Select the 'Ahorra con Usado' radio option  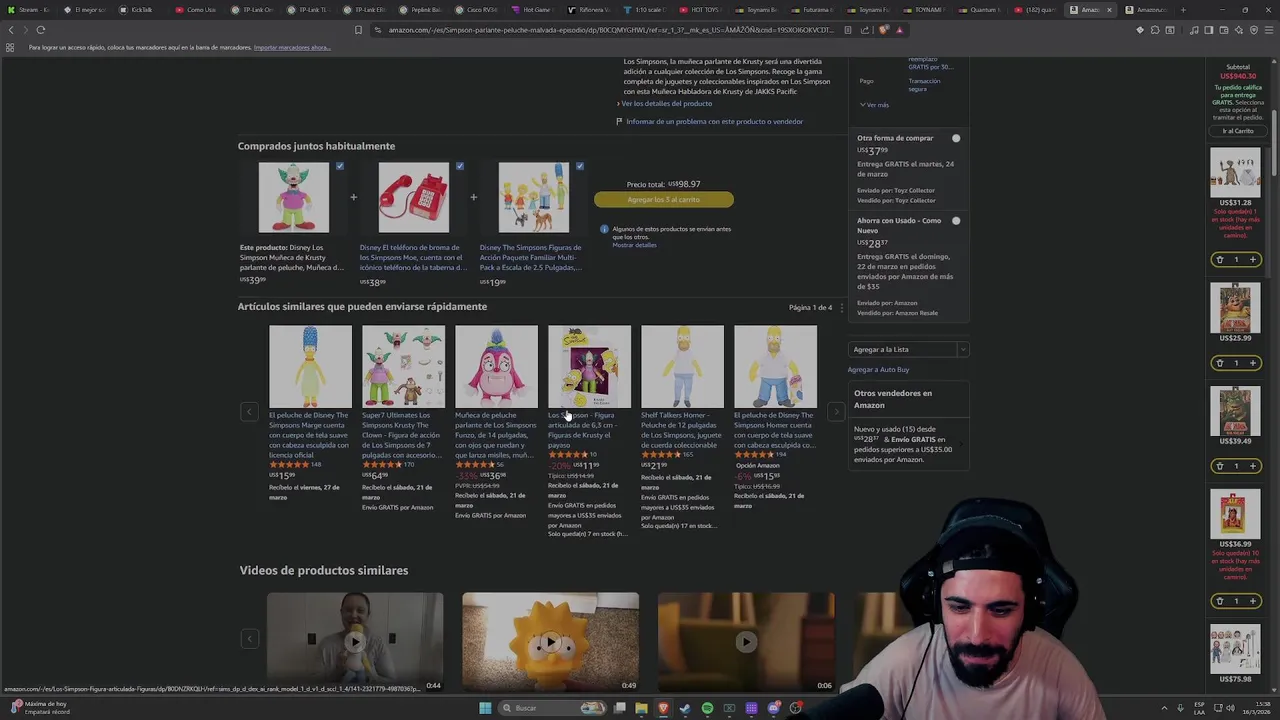point(956,221)
